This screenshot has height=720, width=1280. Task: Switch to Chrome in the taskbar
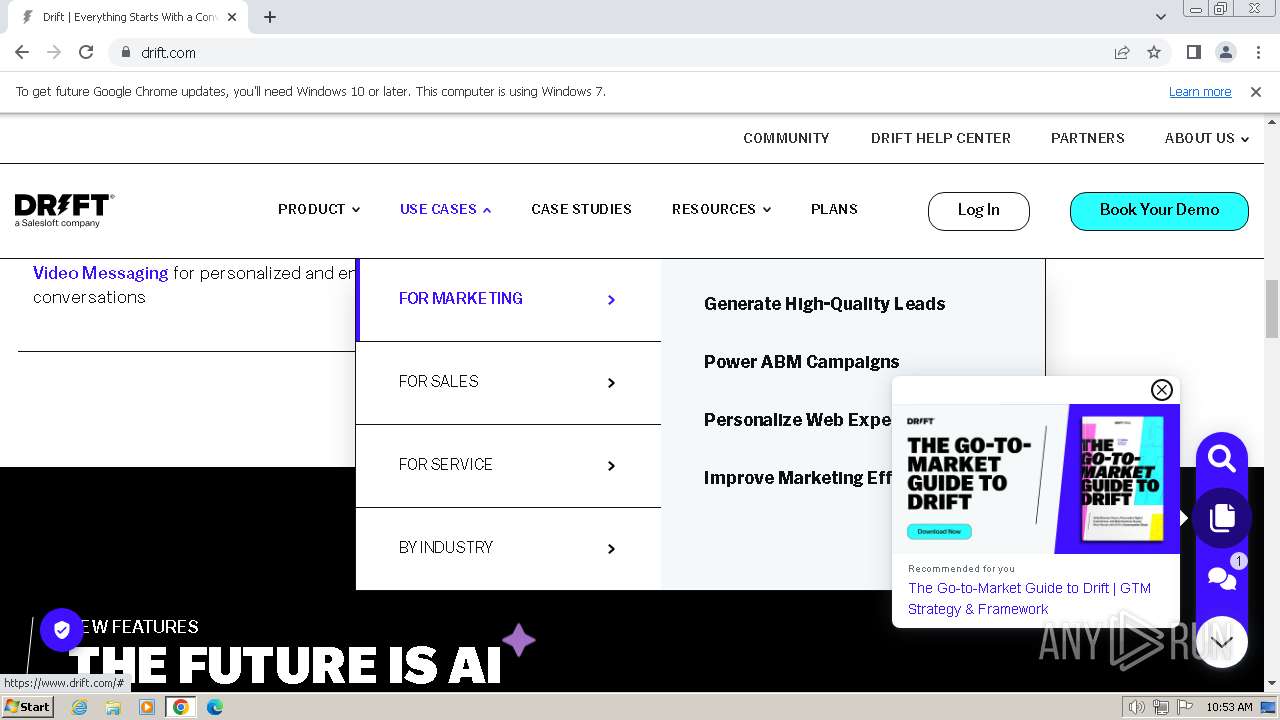[181, 707]
